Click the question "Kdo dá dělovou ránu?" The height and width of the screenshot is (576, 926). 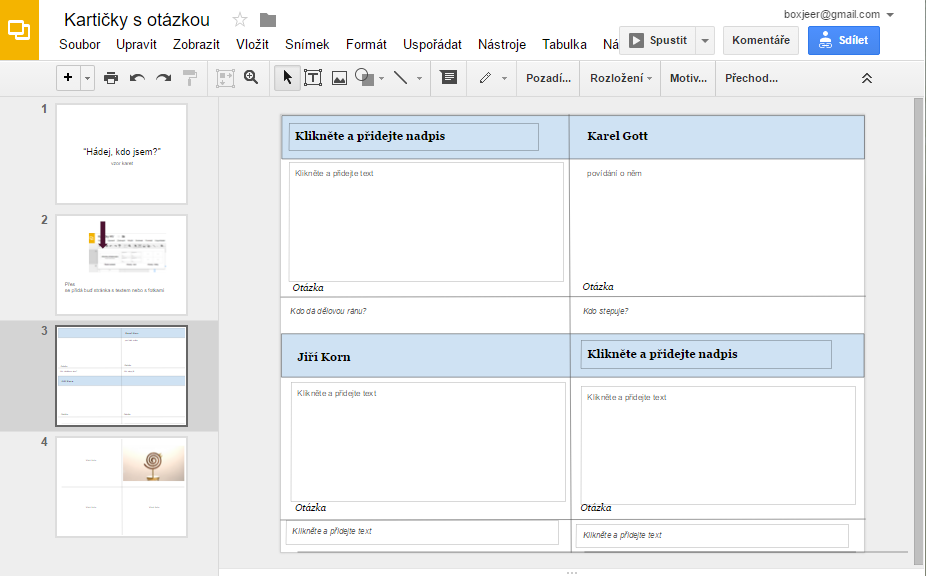coord(328,311)
